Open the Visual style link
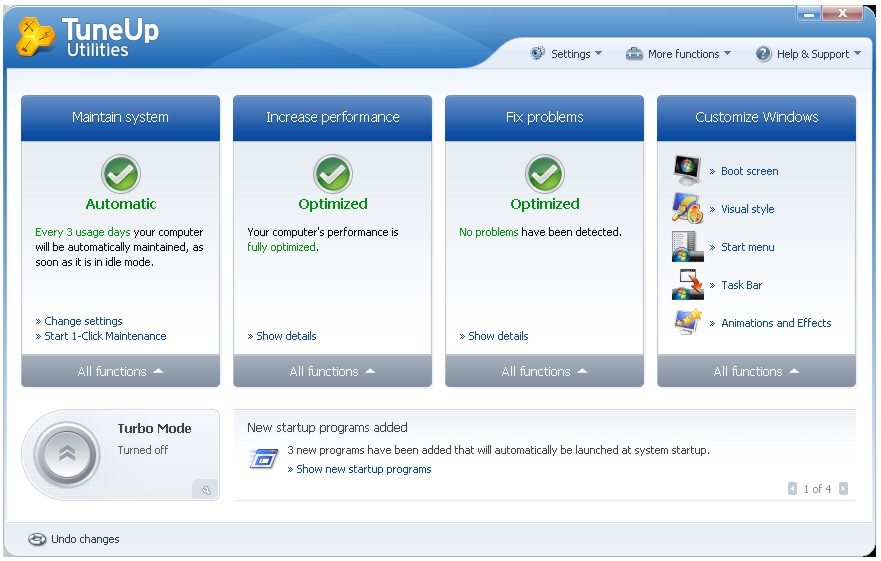This screenshot has width=881, height=561. pos(747,209)
